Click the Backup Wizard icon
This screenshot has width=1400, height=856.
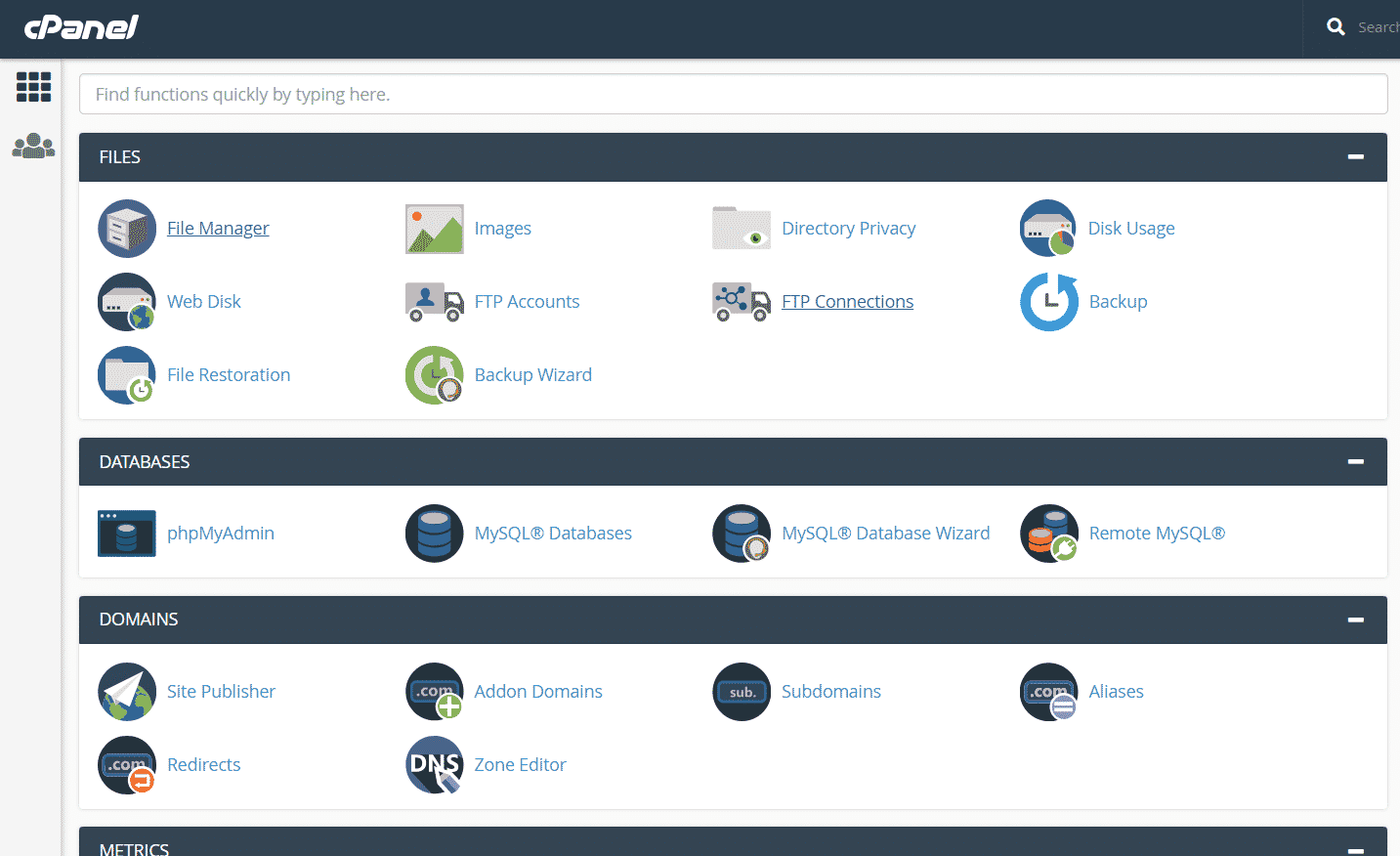435,375
